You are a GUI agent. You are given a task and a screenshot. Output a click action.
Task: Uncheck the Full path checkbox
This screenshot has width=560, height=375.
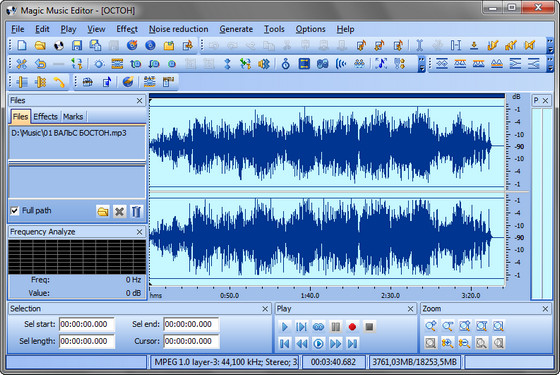click(x=15, y=211)
